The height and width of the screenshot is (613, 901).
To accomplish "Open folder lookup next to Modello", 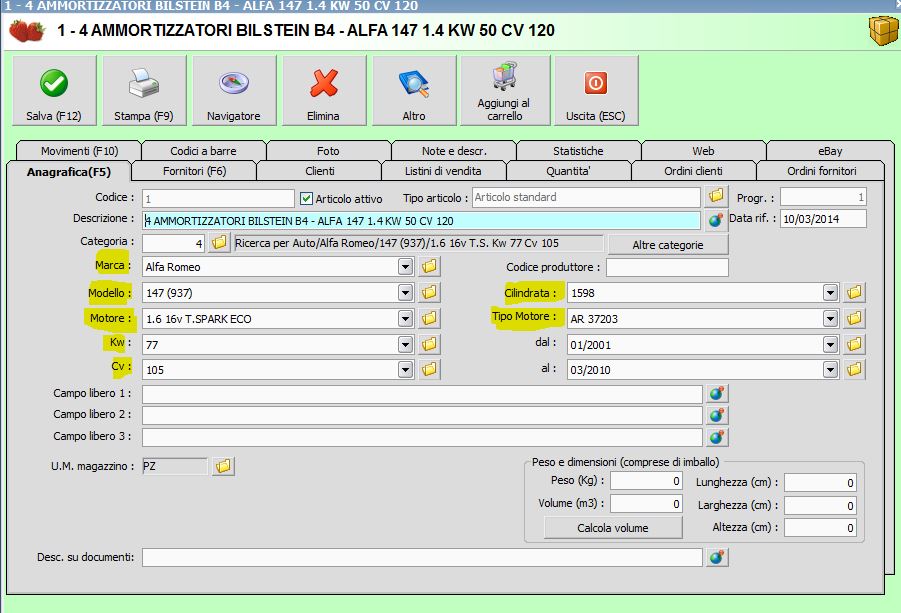I will (429, 292).
